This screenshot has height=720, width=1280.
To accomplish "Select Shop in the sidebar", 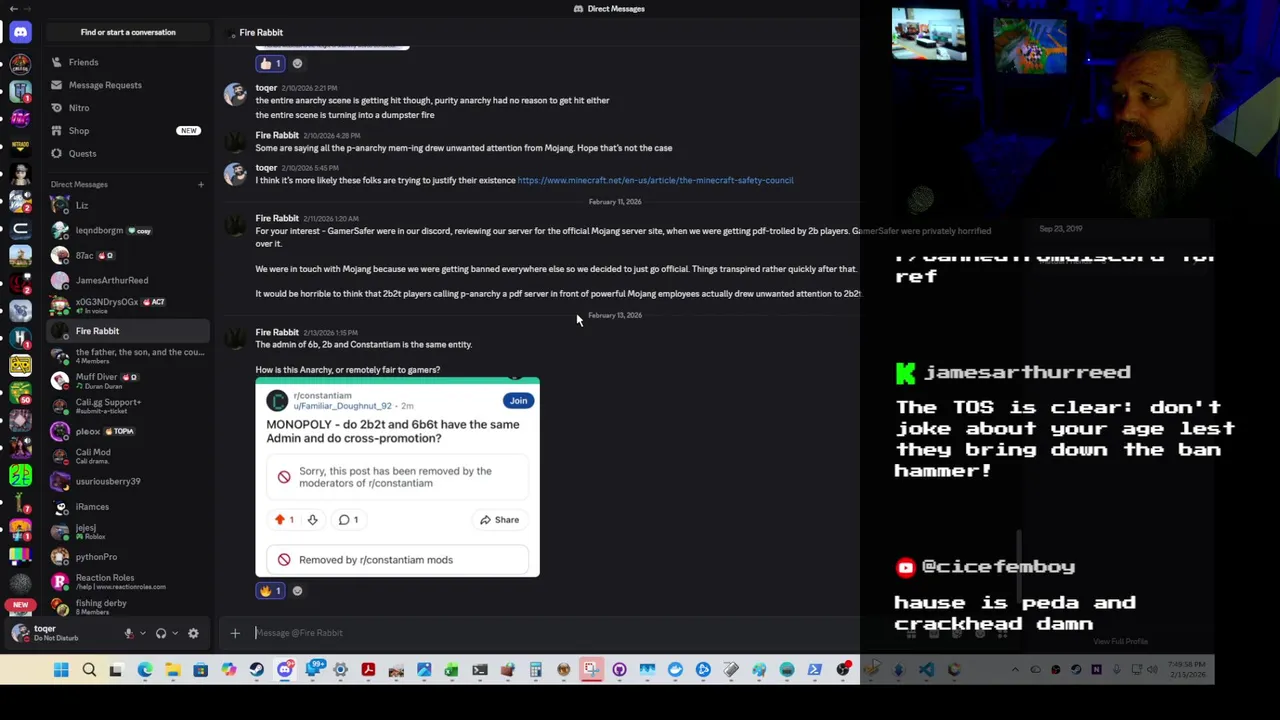I will coord(128,131).
